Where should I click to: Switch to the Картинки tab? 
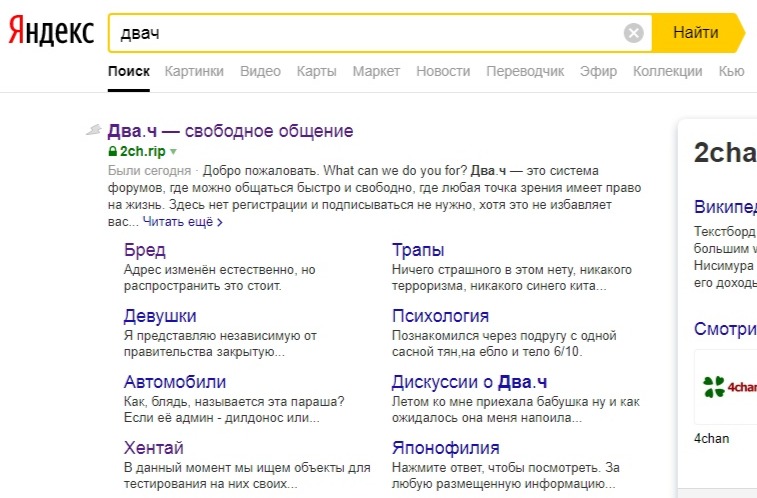coord(194,71)
